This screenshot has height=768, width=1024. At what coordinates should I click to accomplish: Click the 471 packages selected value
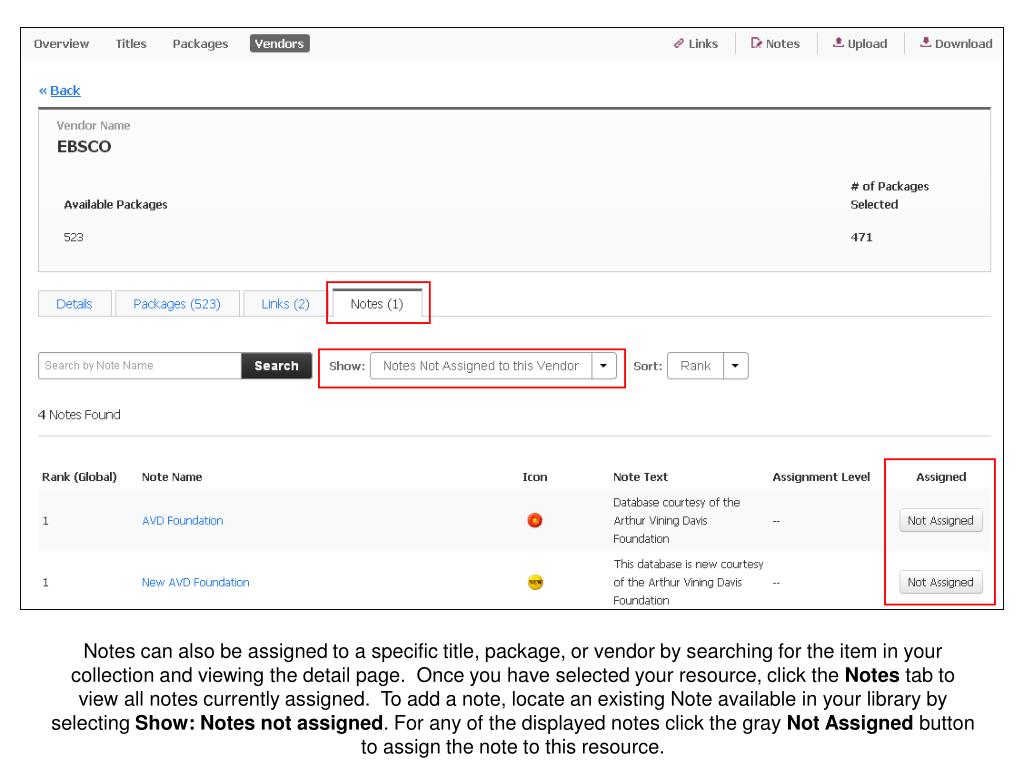861,237
